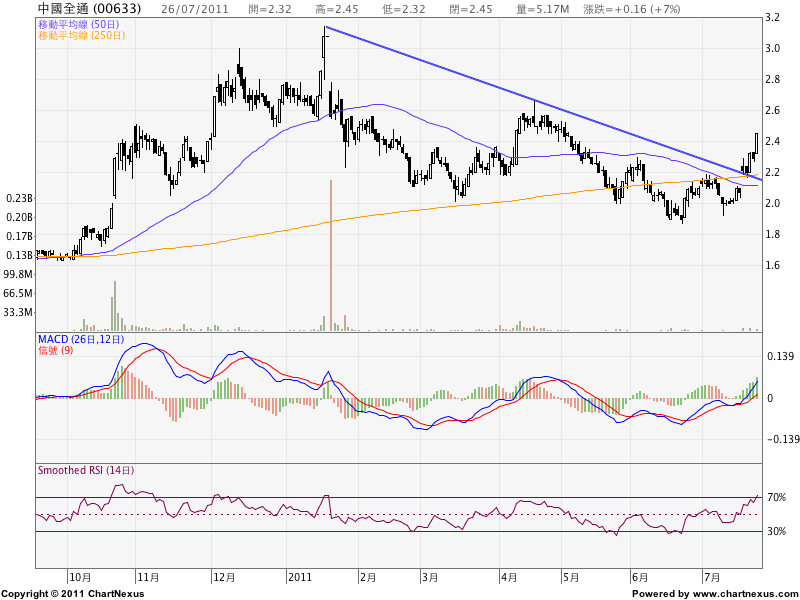Click the 2月 time axis marker

tap(368, 578)
